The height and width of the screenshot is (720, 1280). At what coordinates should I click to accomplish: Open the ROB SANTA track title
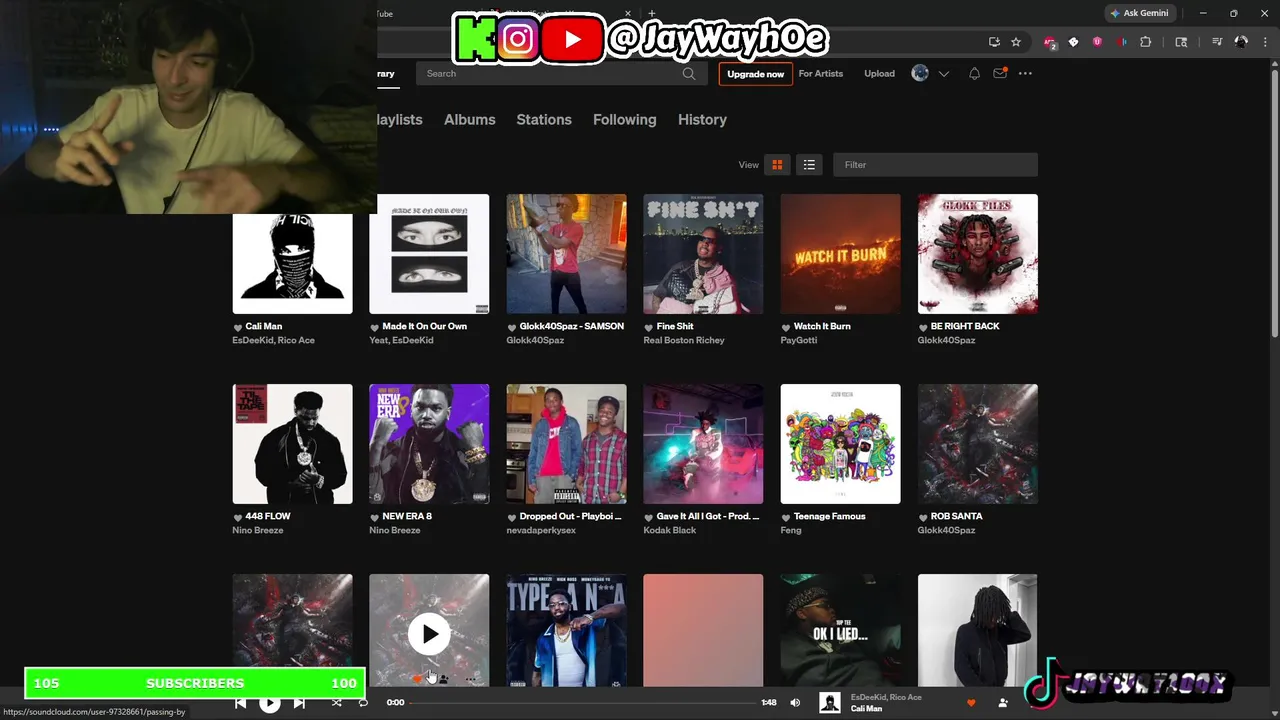(x=956, y=516)
